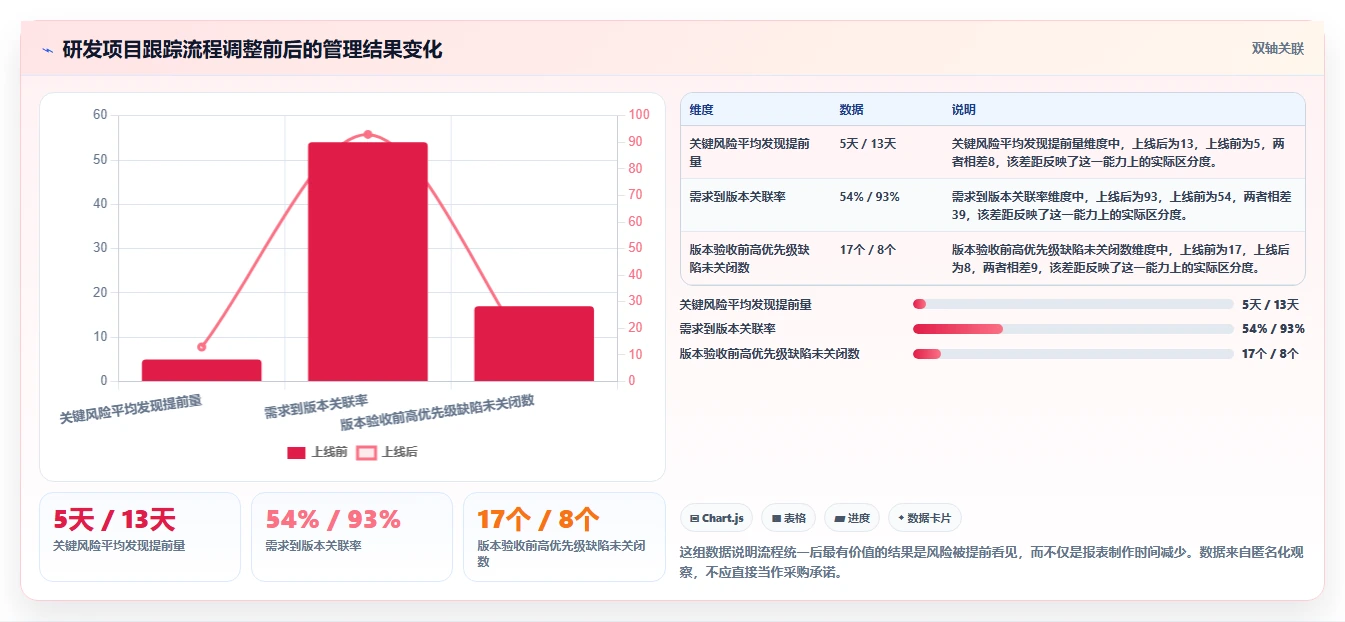This screenshot has height=622, width=1345.
Task: Click the tallest red bar in chart
Action: point(368,262)
